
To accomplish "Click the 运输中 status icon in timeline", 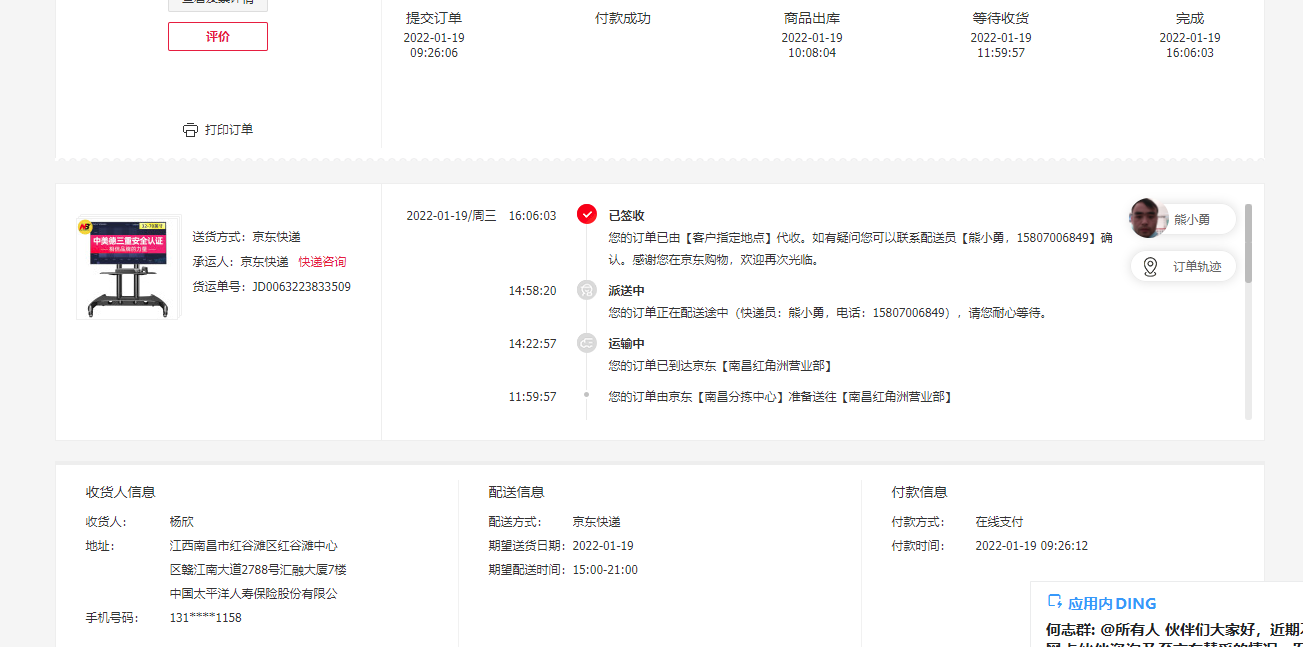I will coord(587,343).
